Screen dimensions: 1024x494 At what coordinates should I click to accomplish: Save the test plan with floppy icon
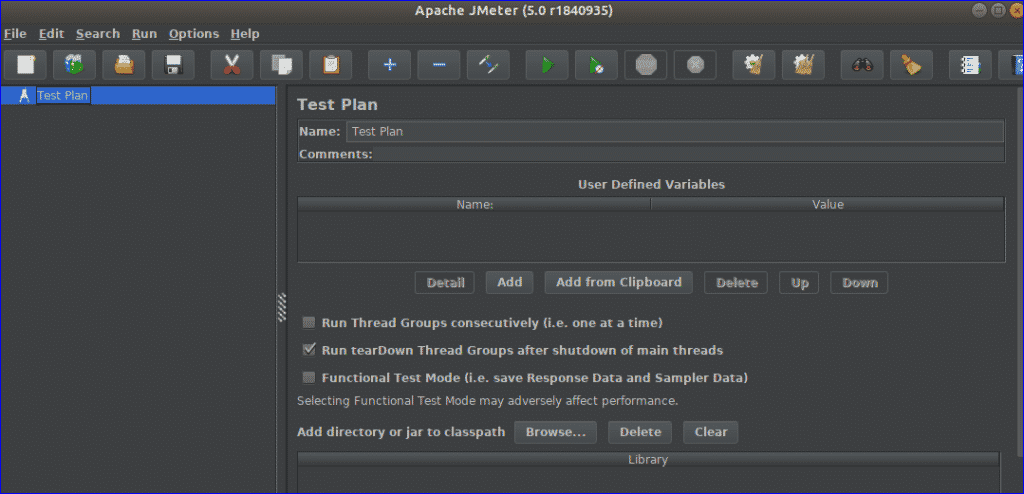pos(173,65)
